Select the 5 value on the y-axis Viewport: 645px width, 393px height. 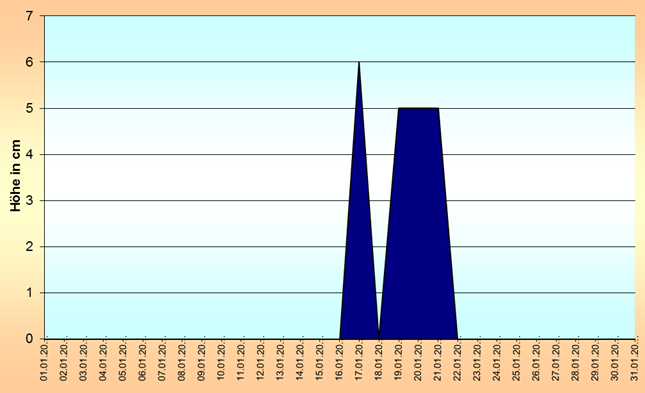point(29,108)
